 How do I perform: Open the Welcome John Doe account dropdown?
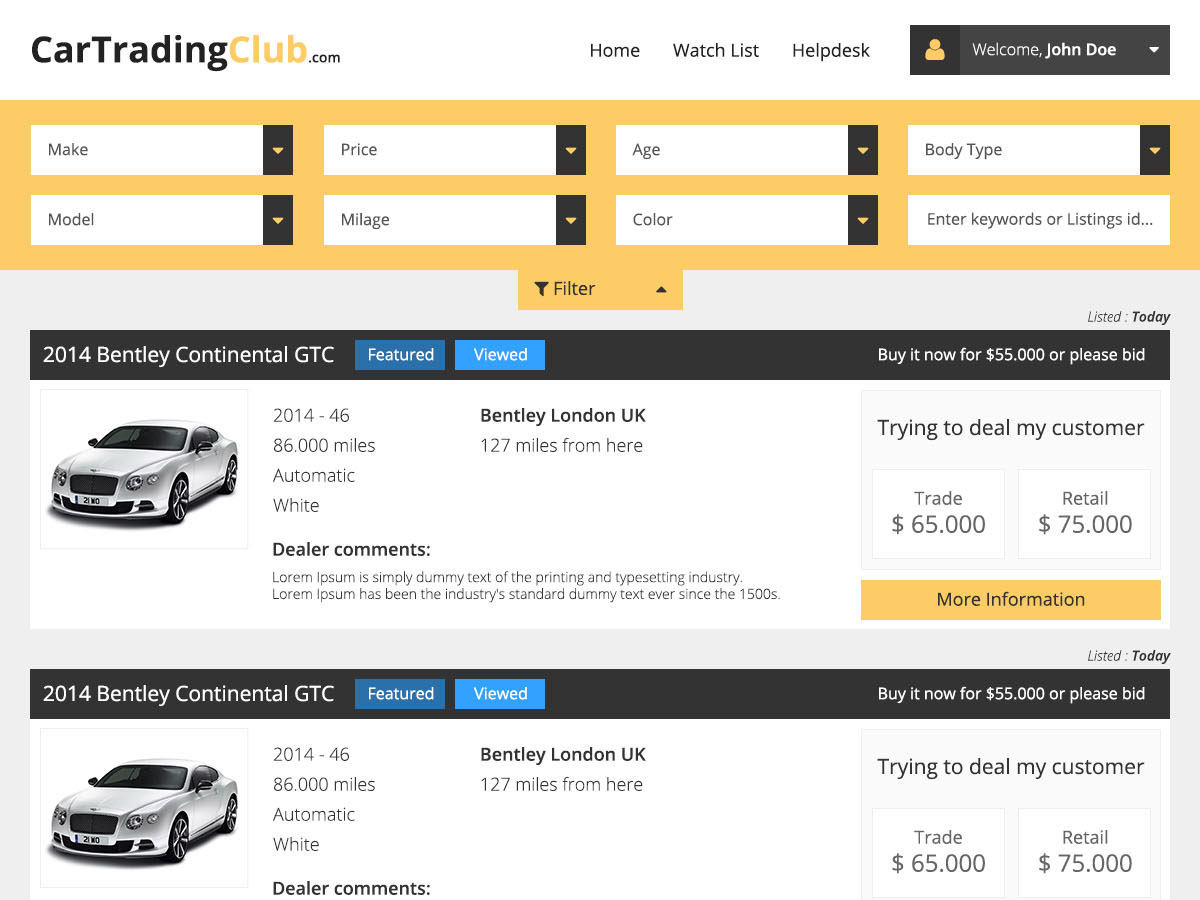point(1153,50)
